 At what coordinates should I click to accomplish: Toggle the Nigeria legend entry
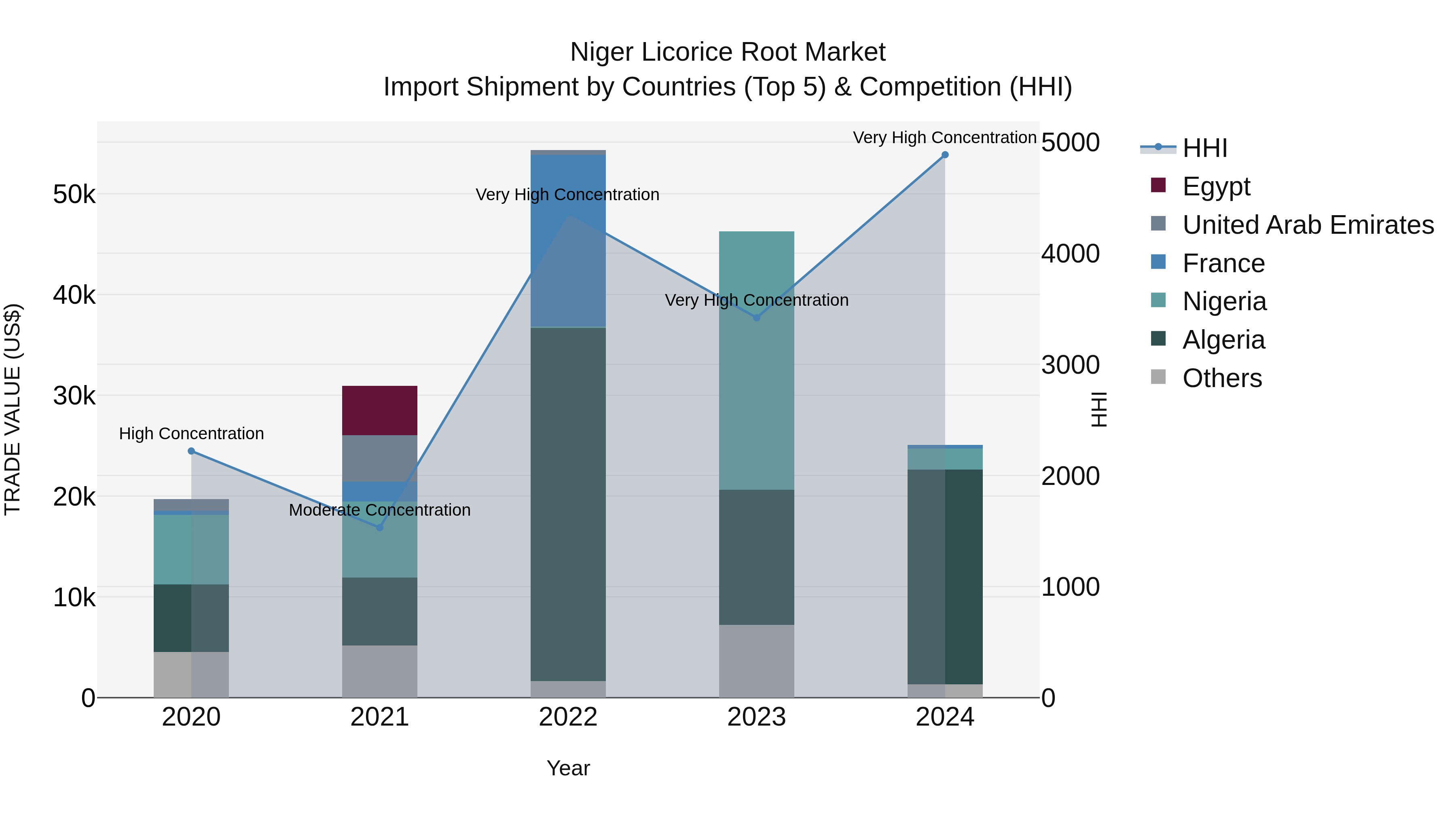(1208, 301)
